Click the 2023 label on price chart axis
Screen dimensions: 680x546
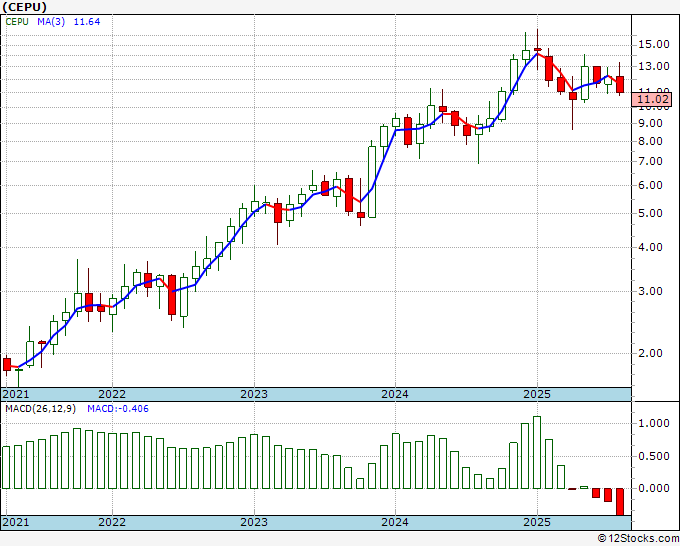[254, 394]
